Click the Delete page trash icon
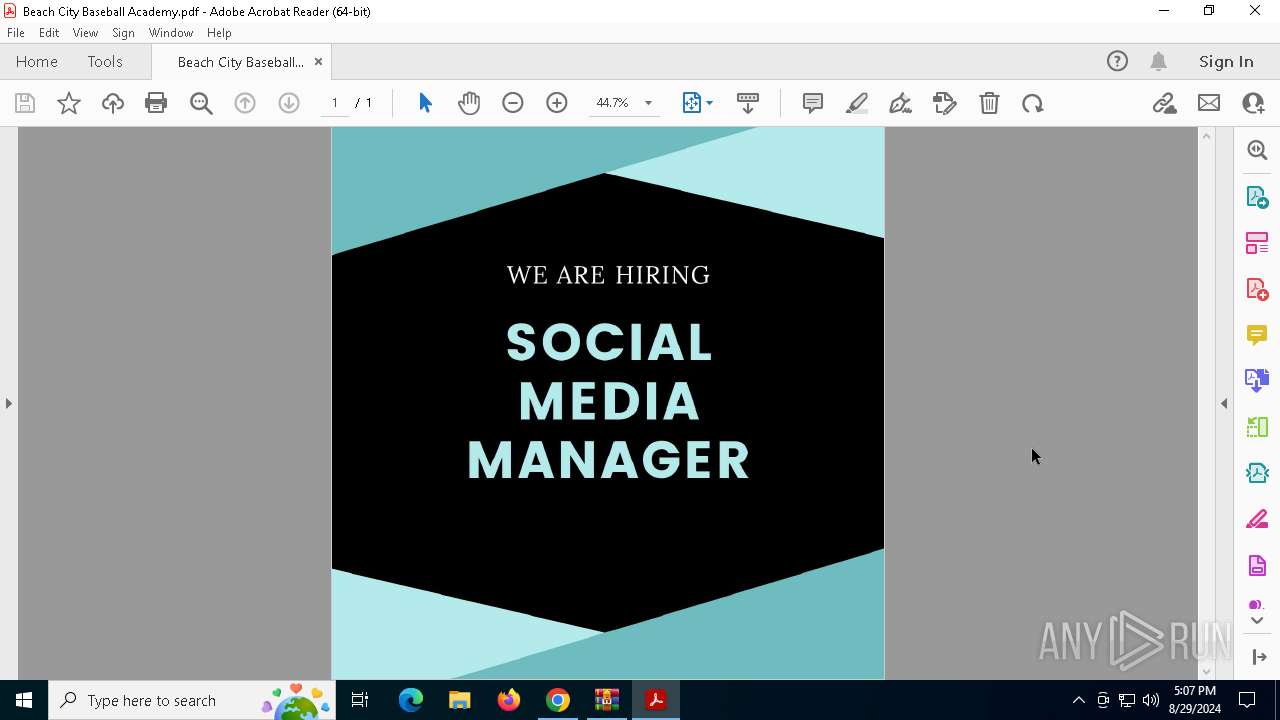1280x720 pixels. [x=989, y=103]
